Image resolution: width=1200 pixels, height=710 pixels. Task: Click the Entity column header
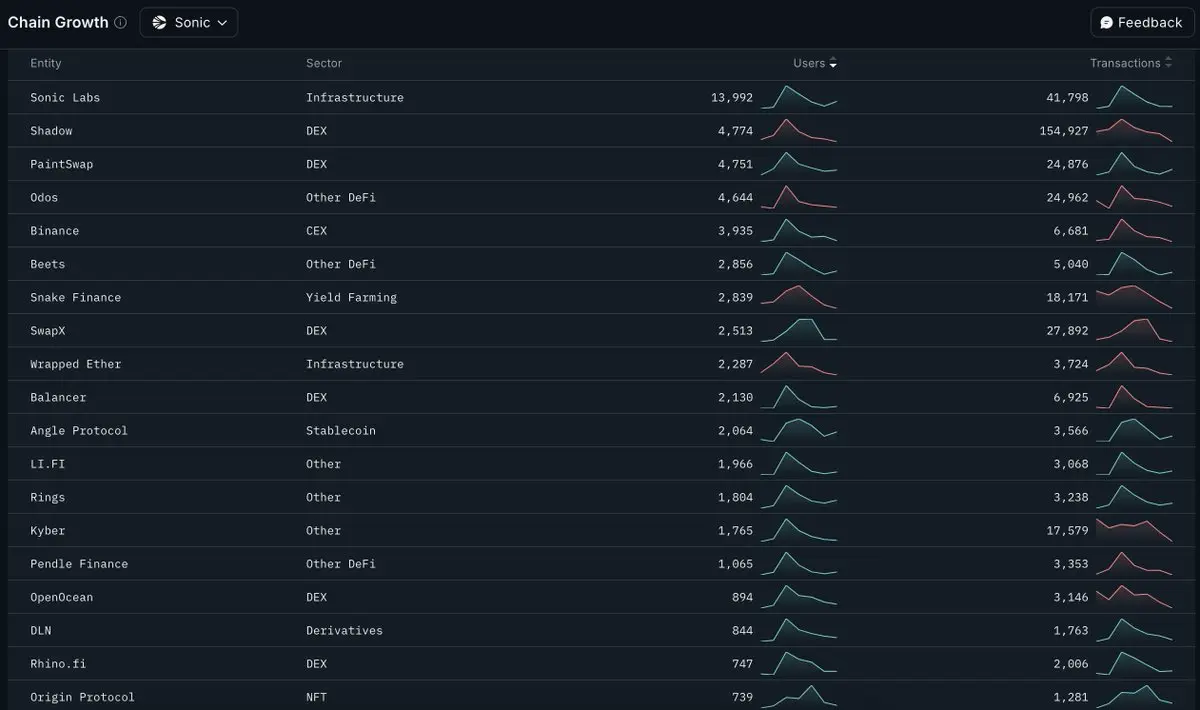[x=46, y=63]
